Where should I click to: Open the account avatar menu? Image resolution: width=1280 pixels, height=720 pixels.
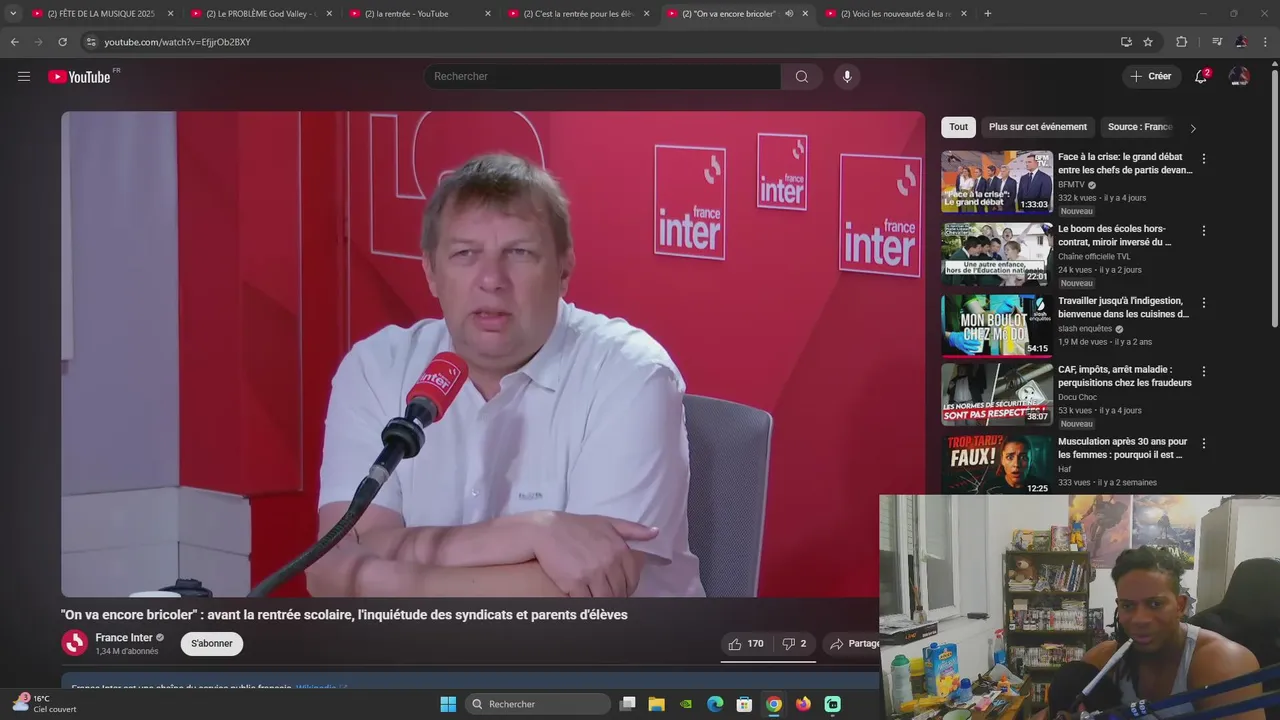click(1239, 76)
